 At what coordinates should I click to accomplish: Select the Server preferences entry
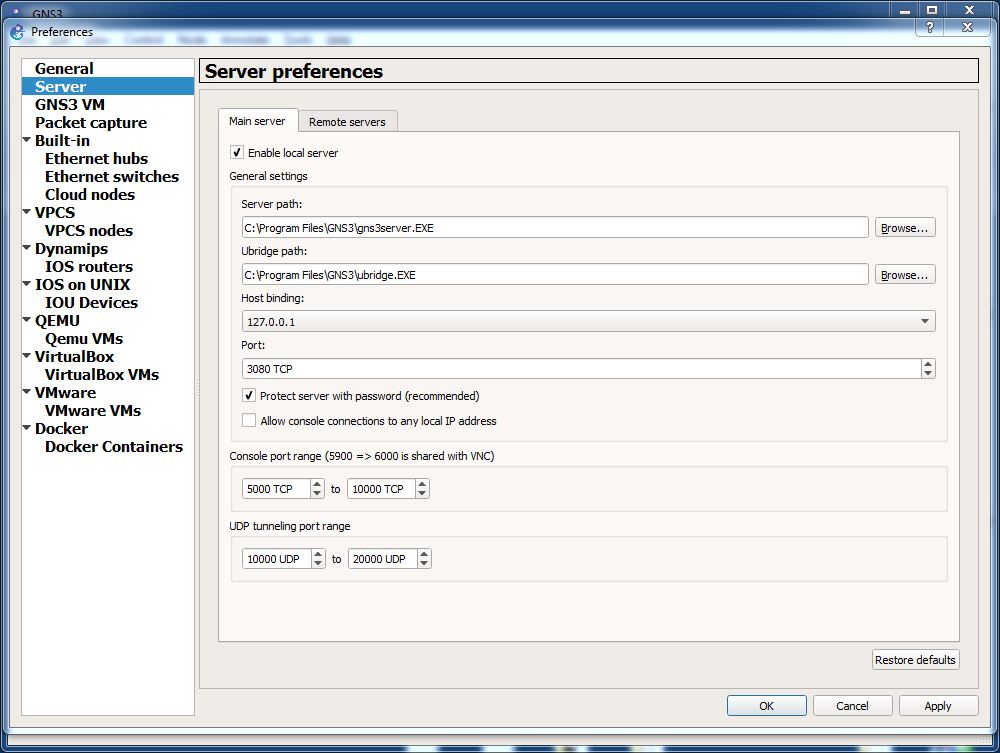tap(108, 86)
